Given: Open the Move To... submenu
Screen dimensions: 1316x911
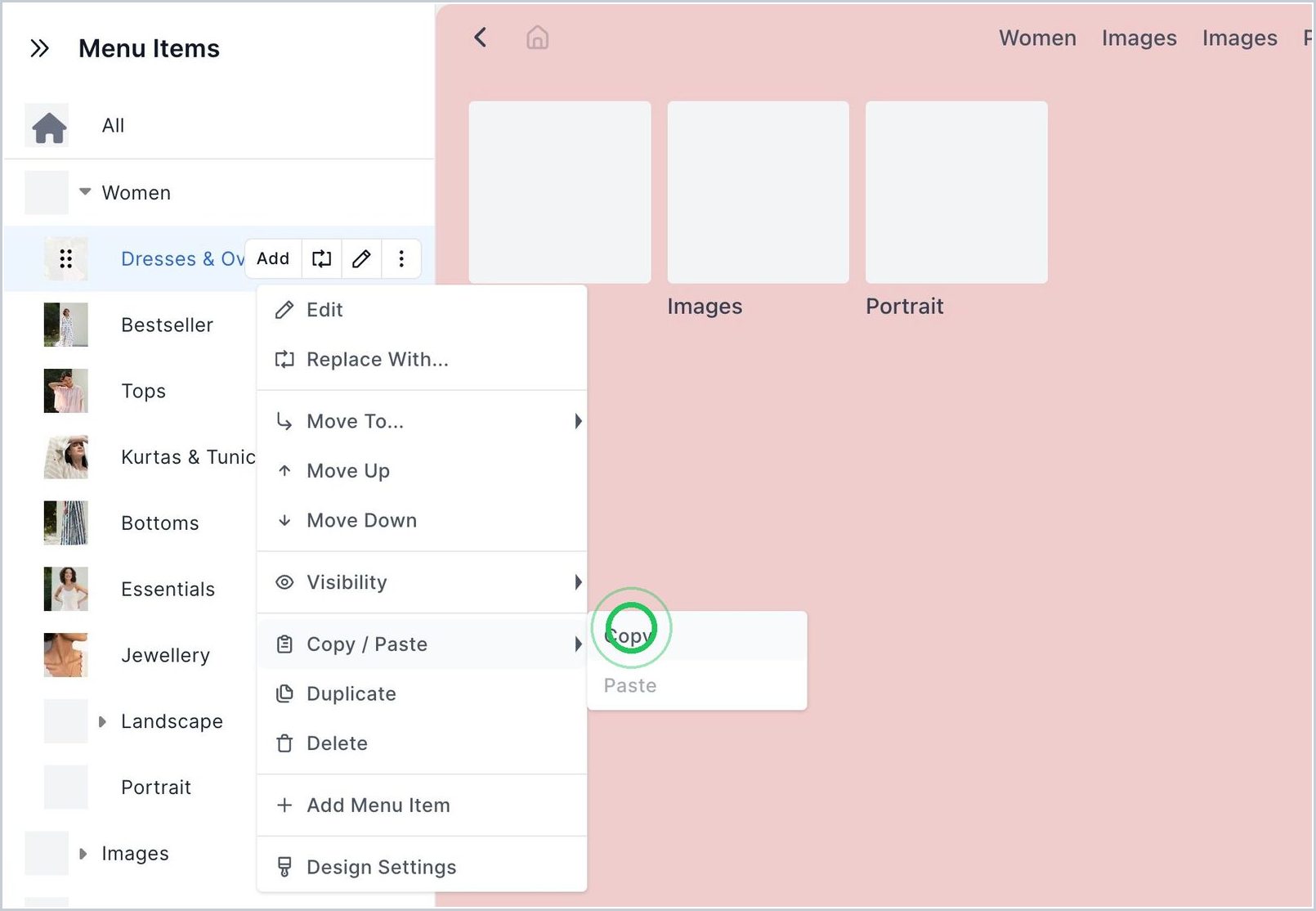Looking at the screenshot, I should [422, 421].
